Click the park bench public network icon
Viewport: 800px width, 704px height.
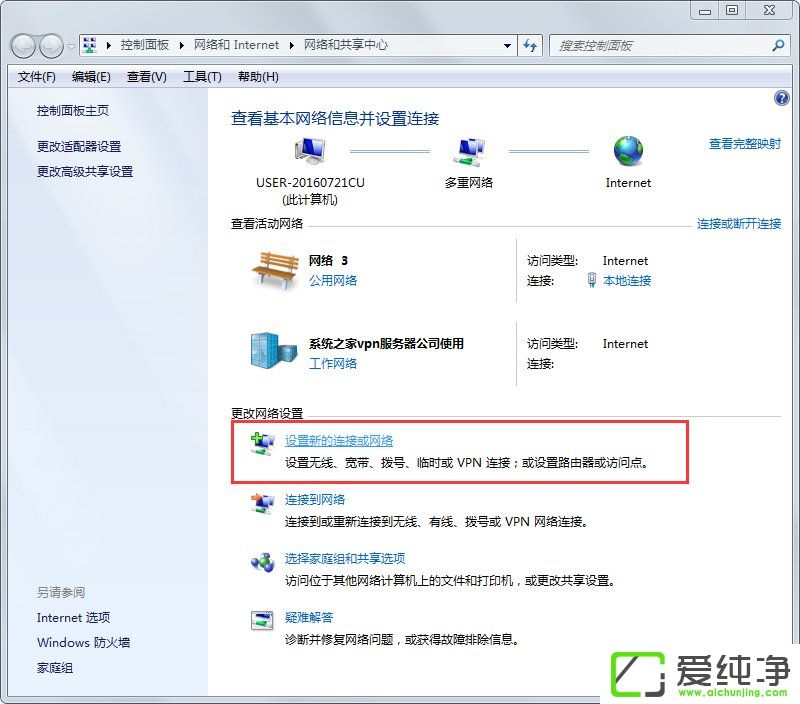point(273,269)
